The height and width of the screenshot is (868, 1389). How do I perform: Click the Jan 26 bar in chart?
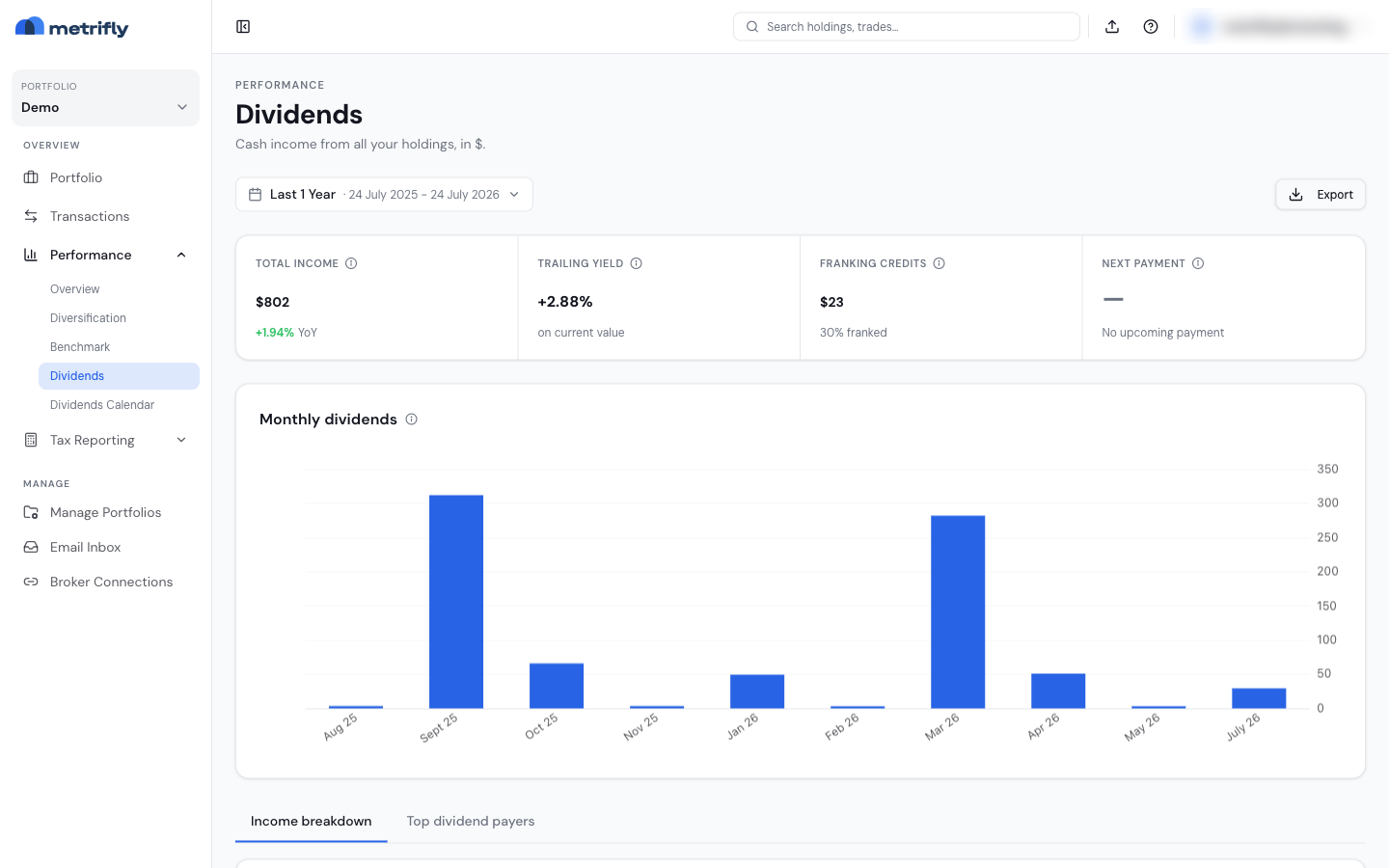coord(757,692)
